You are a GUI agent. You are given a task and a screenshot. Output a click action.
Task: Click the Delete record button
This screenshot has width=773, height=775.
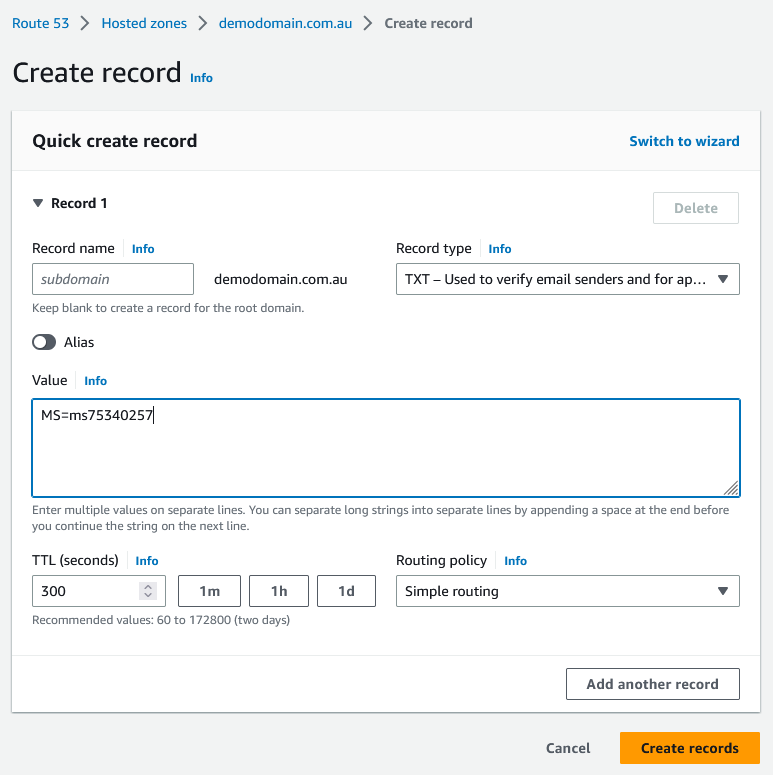695,208
